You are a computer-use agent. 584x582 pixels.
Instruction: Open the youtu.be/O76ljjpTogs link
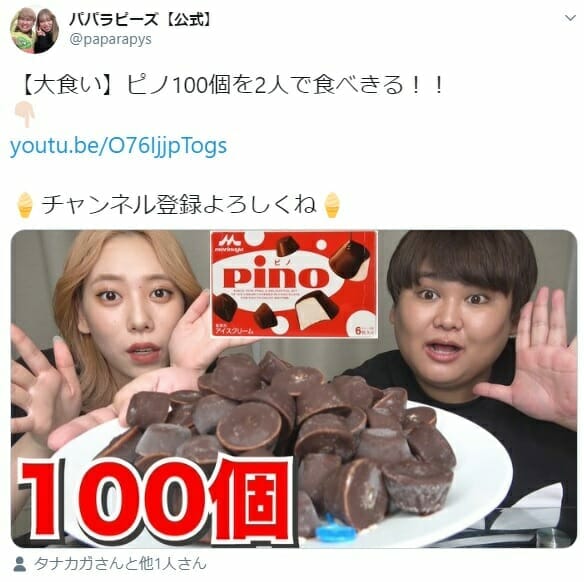tap(118, 146)
